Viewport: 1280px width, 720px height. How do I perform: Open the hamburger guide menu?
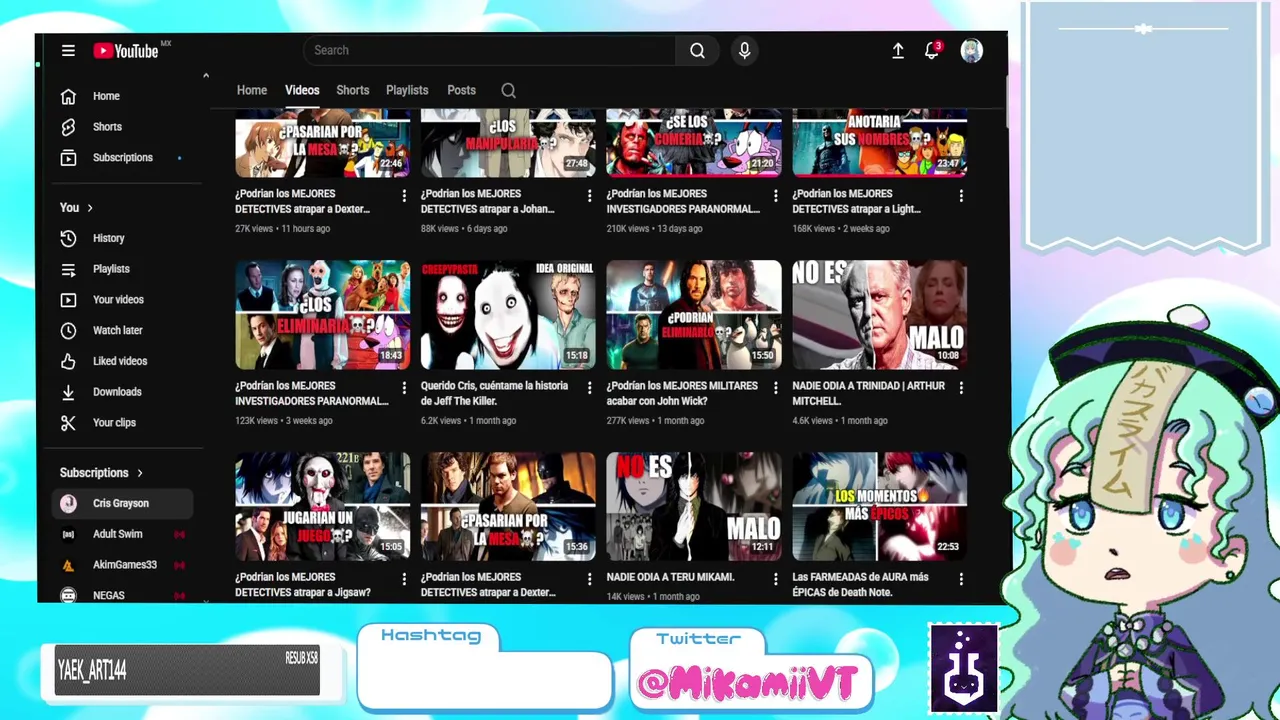point(68,51)
